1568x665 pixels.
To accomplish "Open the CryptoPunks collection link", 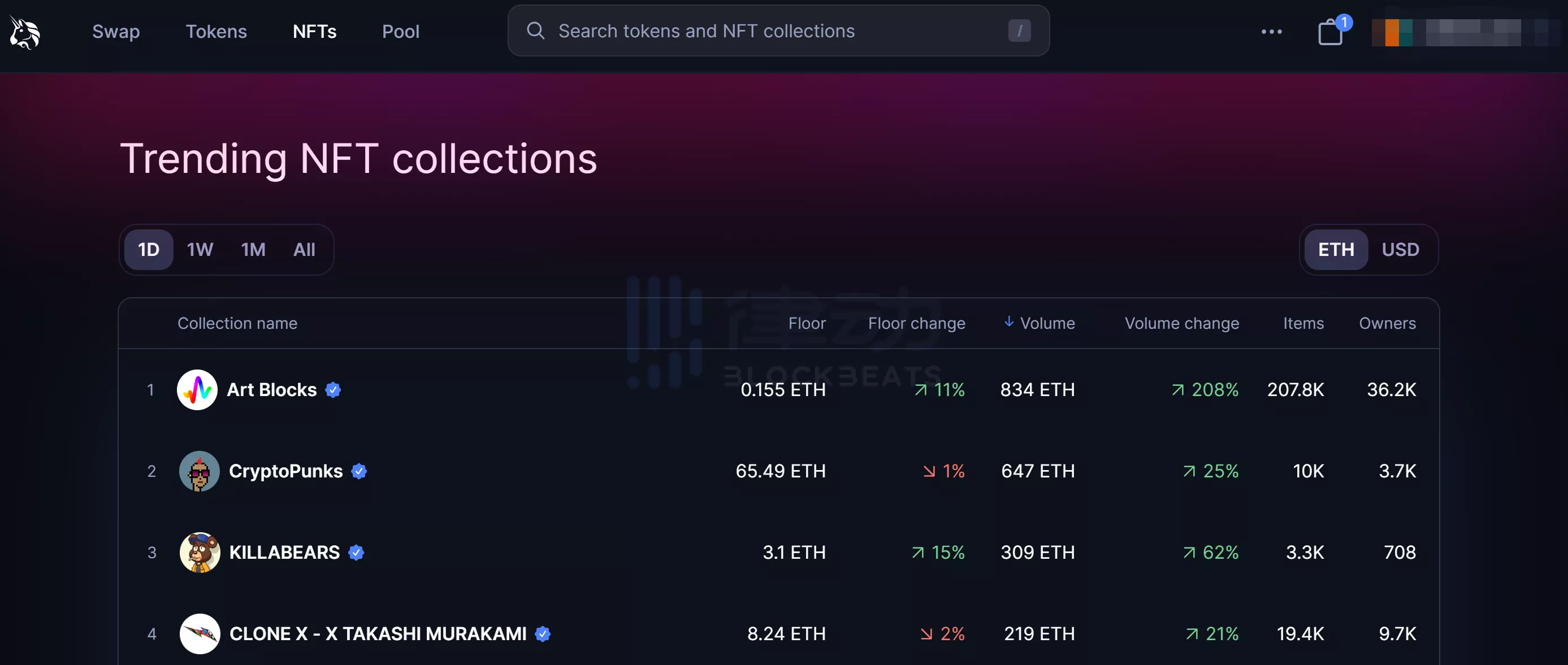I will pos(285,471).
